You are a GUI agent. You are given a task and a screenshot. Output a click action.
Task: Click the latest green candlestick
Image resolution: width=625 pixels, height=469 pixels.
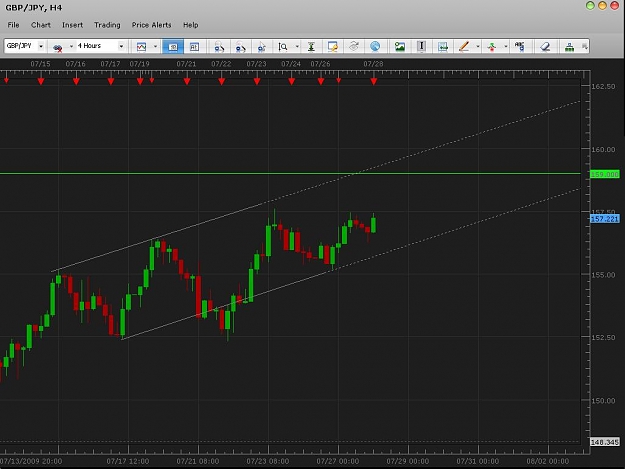[x=373, y=225]
